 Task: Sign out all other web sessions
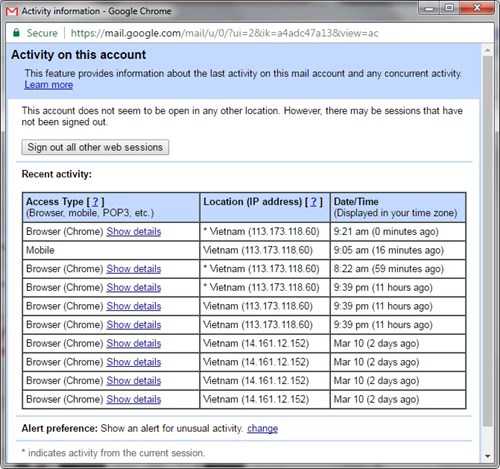click(x=95, y=147)
